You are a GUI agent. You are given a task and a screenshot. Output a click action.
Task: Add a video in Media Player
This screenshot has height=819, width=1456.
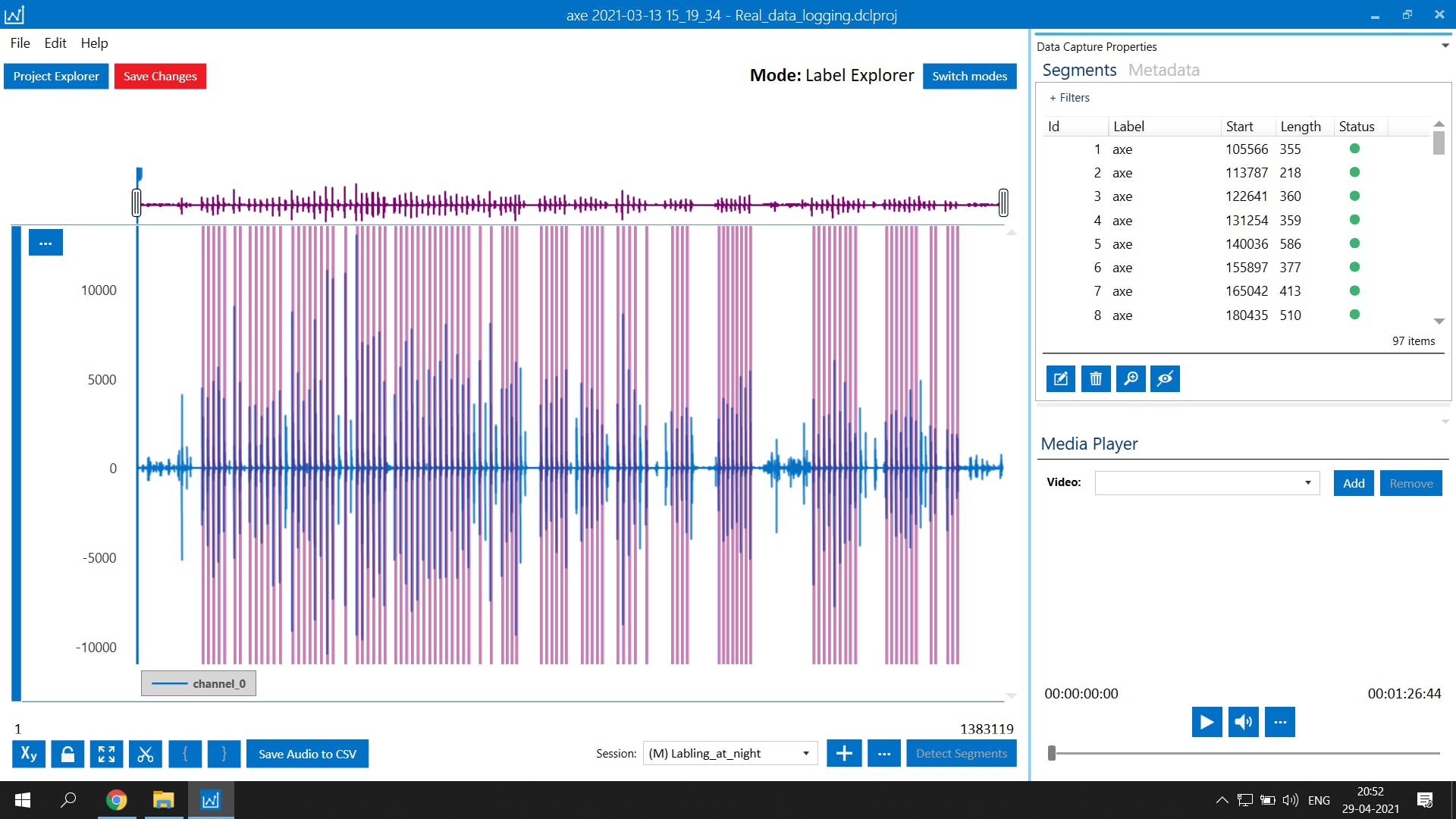pyautogui.click(x=1354, y=483)
